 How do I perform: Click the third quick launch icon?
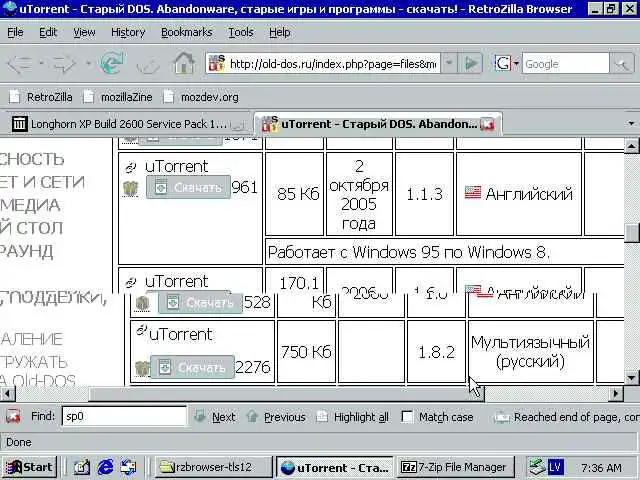click(128, 467)
